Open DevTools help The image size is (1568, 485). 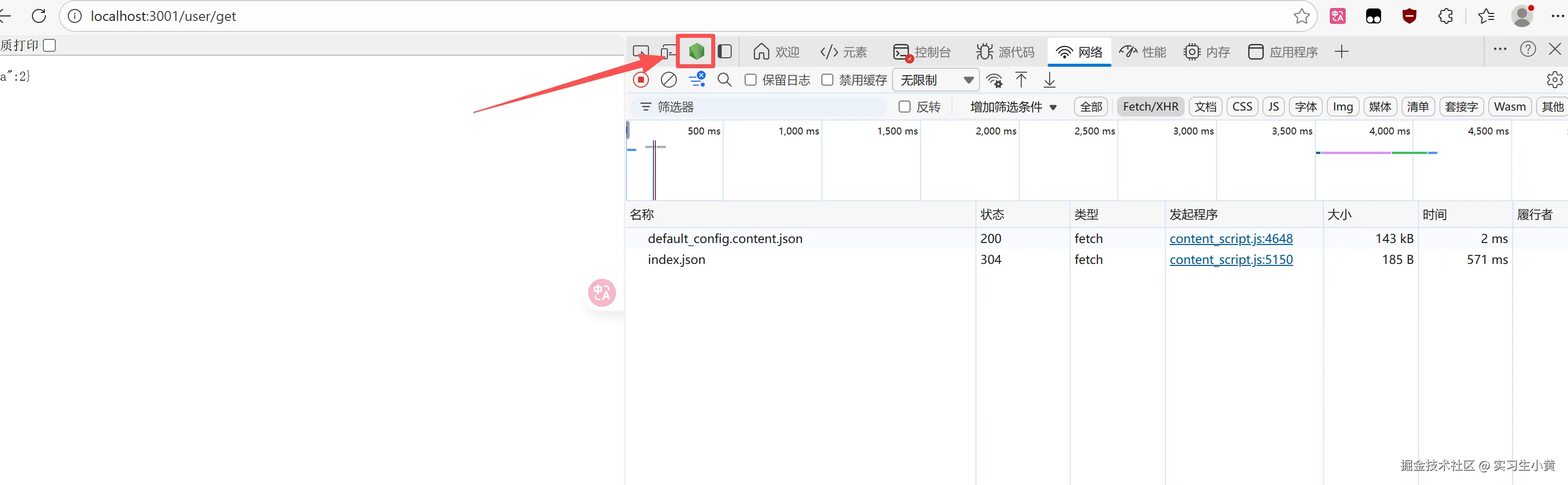[1528, 49]
